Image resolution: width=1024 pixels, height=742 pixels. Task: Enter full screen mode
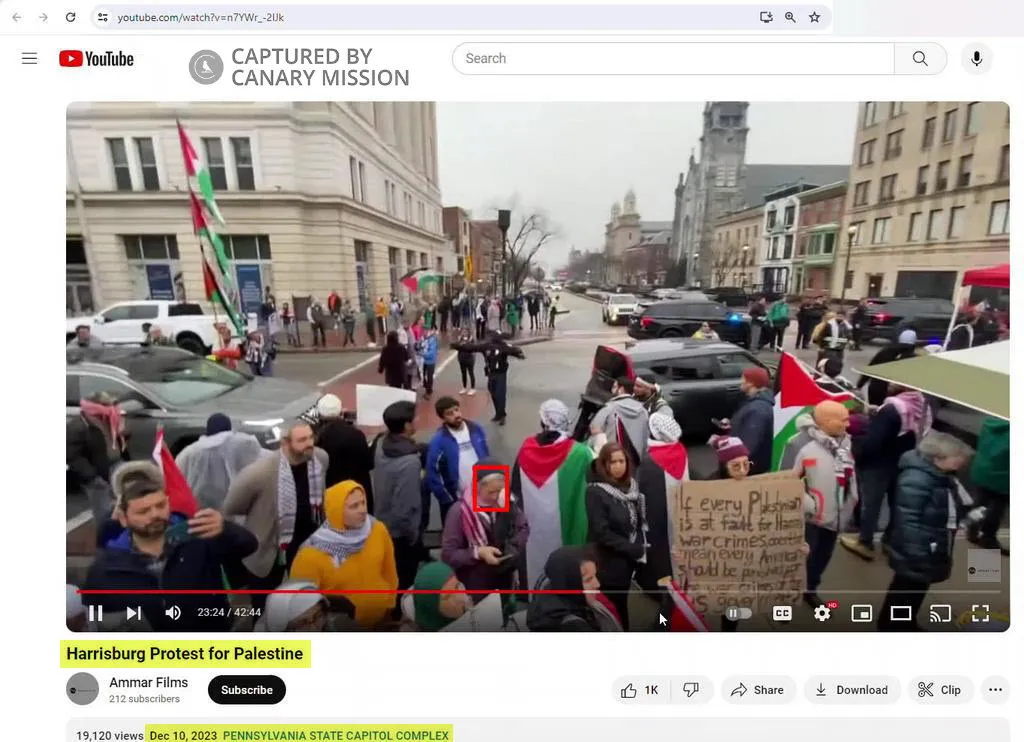tap(980, 613)
